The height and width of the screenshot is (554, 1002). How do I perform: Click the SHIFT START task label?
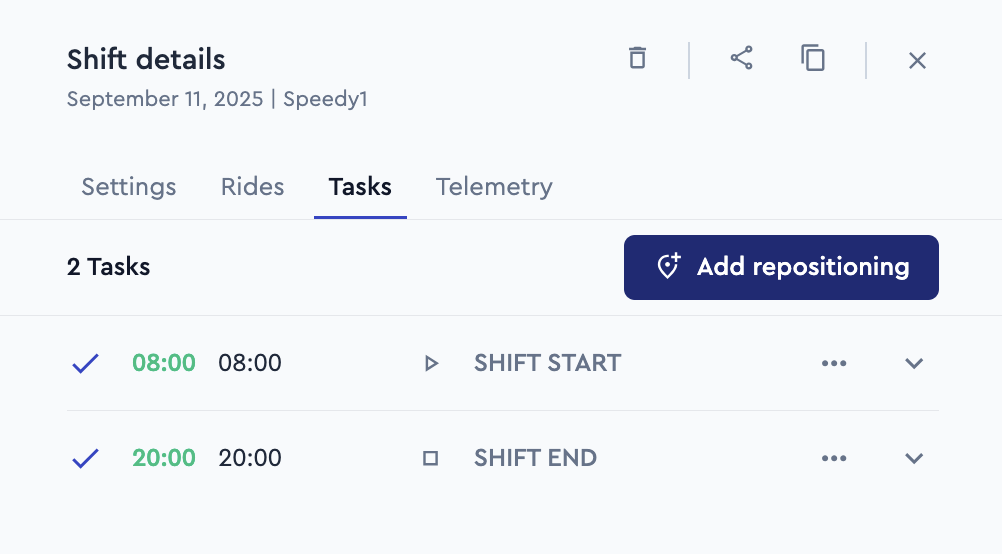pos(547,364)
